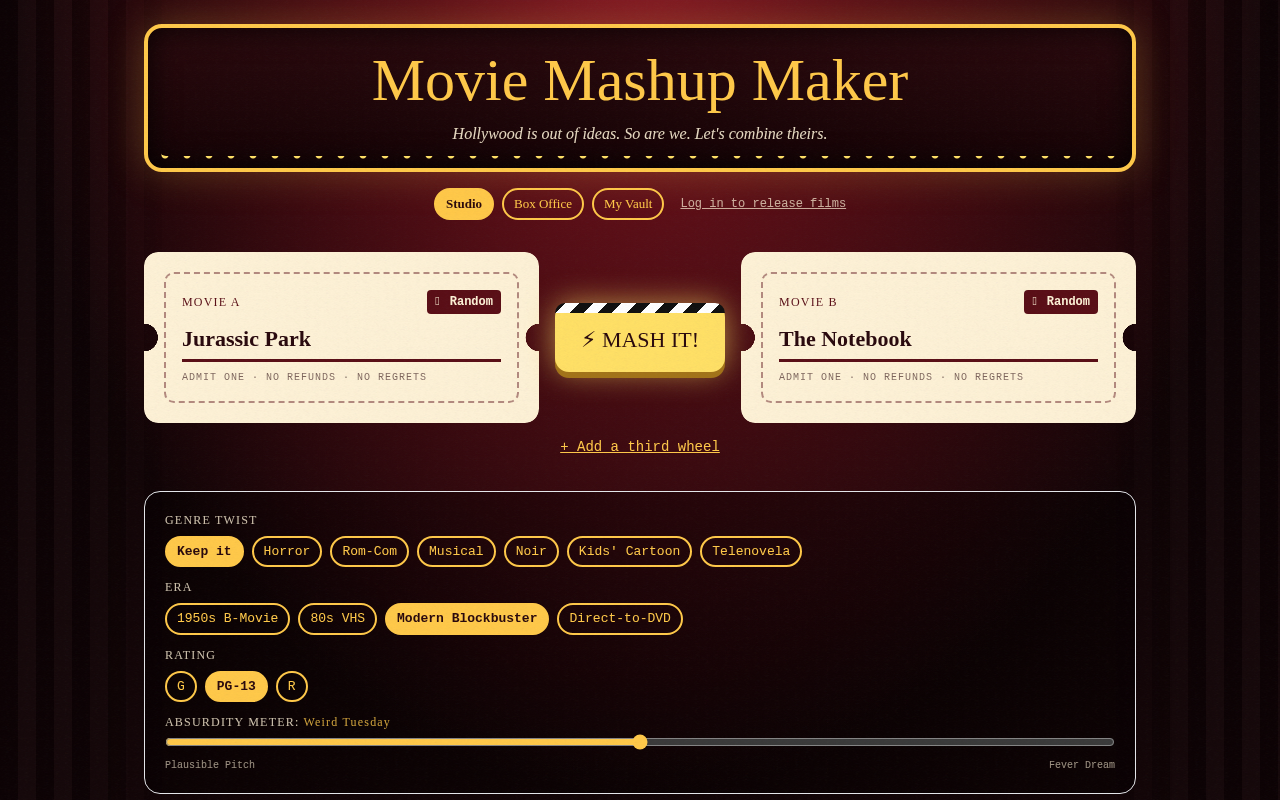
Task: Select the Modern Blockbuster era
Action: pos(467,619)
